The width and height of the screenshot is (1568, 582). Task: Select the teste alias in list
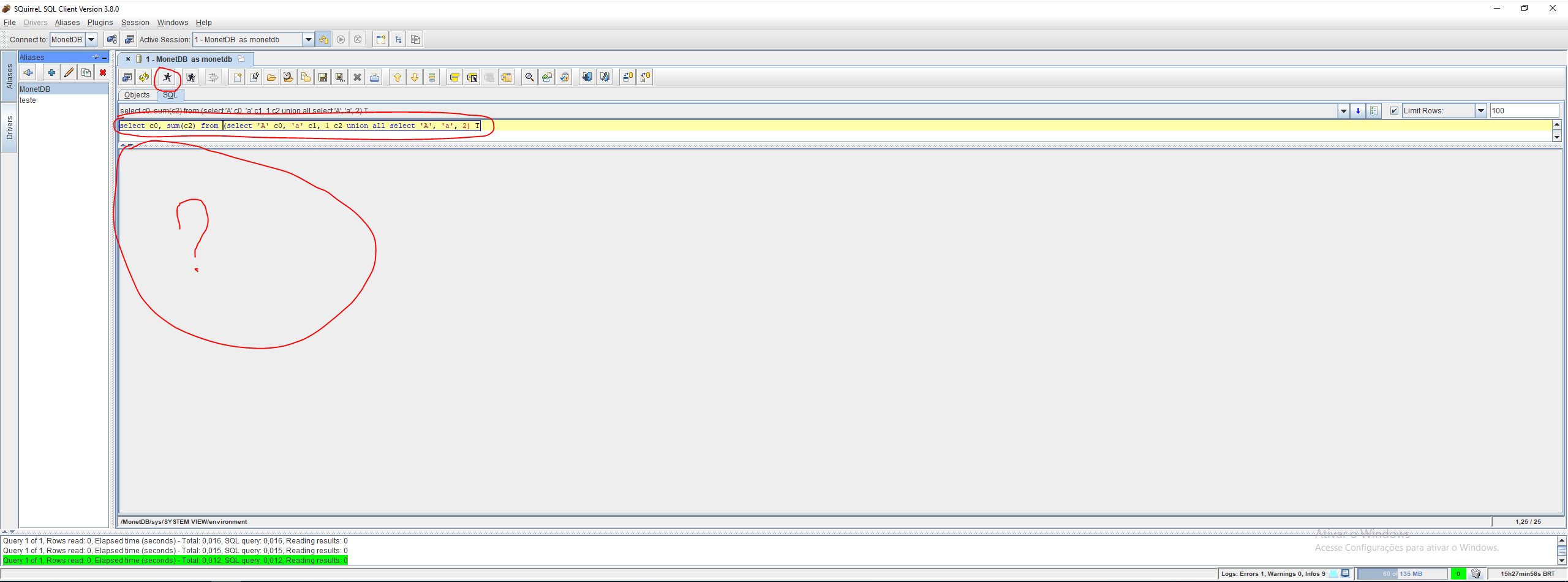[x=64, y=100]
